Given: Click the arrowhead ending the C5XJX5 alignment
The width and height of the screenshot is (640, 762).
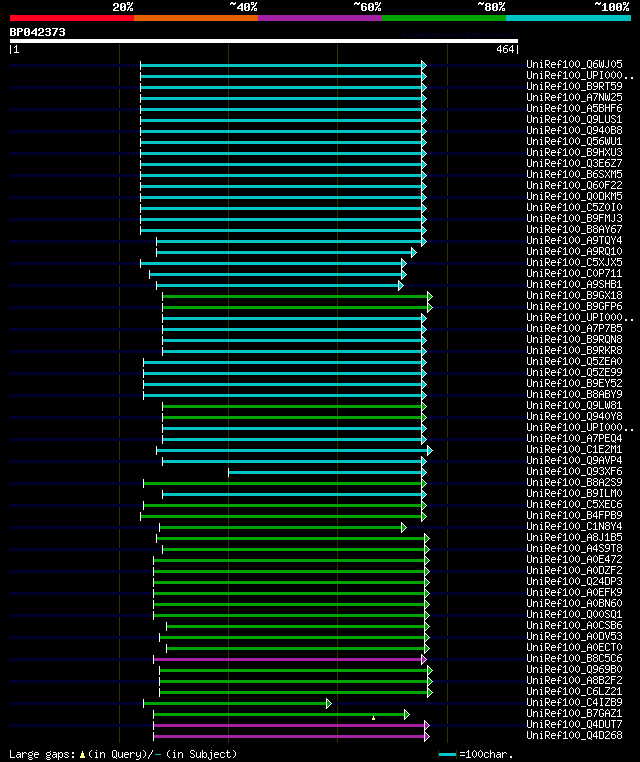Looking at the screenshot, I should 404,263.
